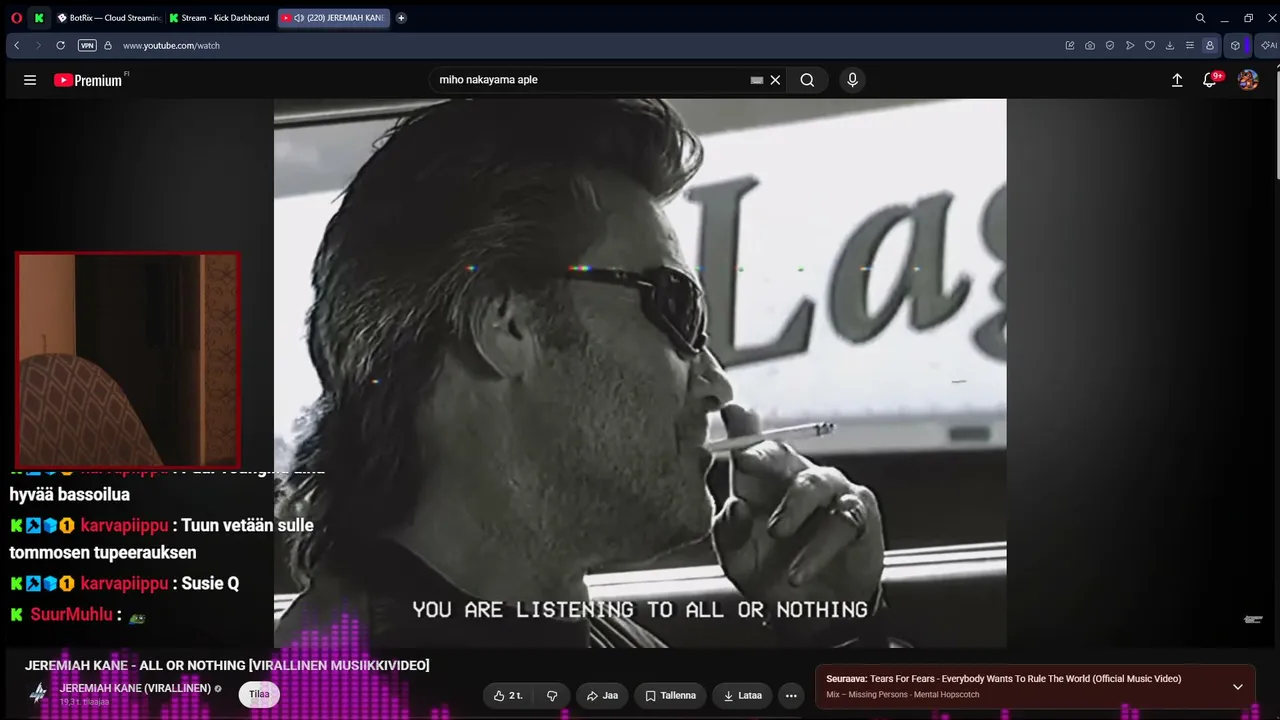Screen dimensions: 1280x720
Task: Open the Opera AI assistant button
Action: coord(1268,45)
